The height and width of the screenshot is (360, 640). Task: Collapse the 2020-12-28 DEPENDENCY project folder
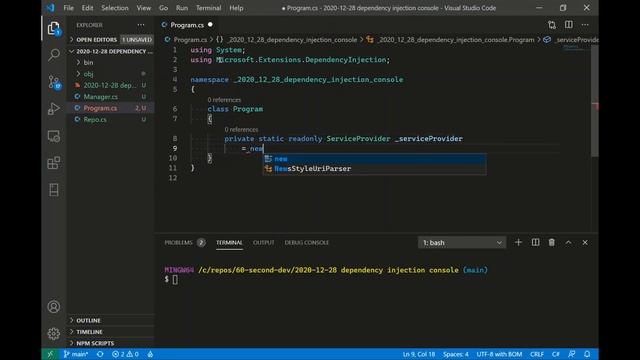(111, 51)
